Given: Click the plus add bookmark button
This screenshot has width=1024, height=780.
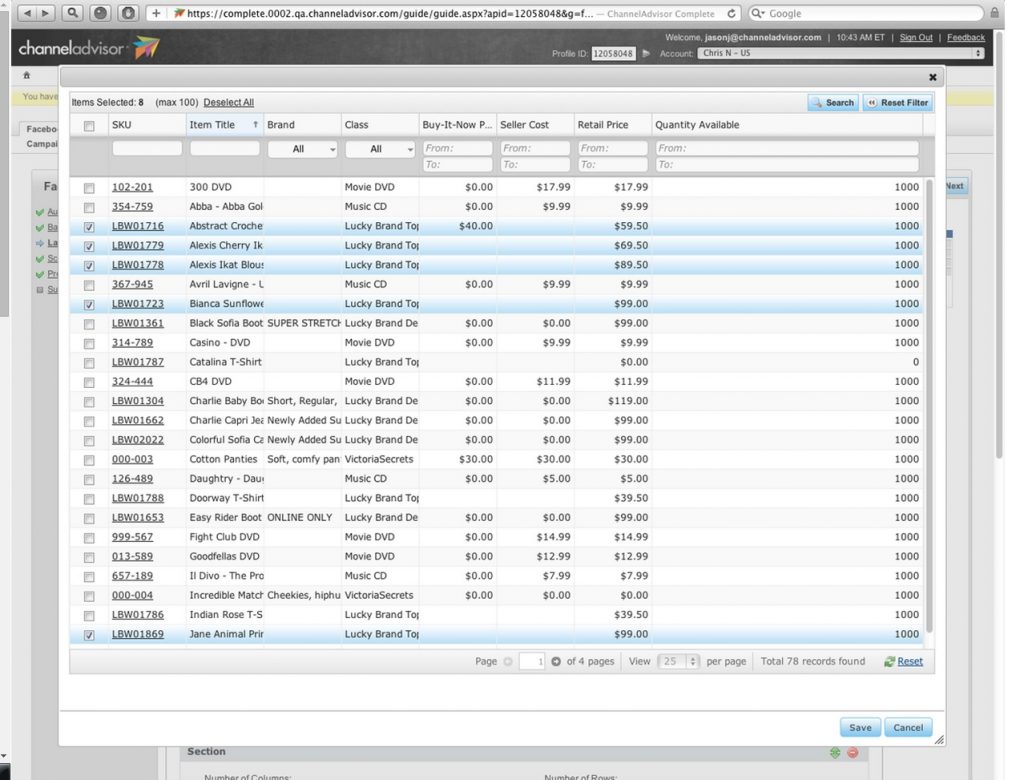Looking at the screenshot, I should 156,13.
